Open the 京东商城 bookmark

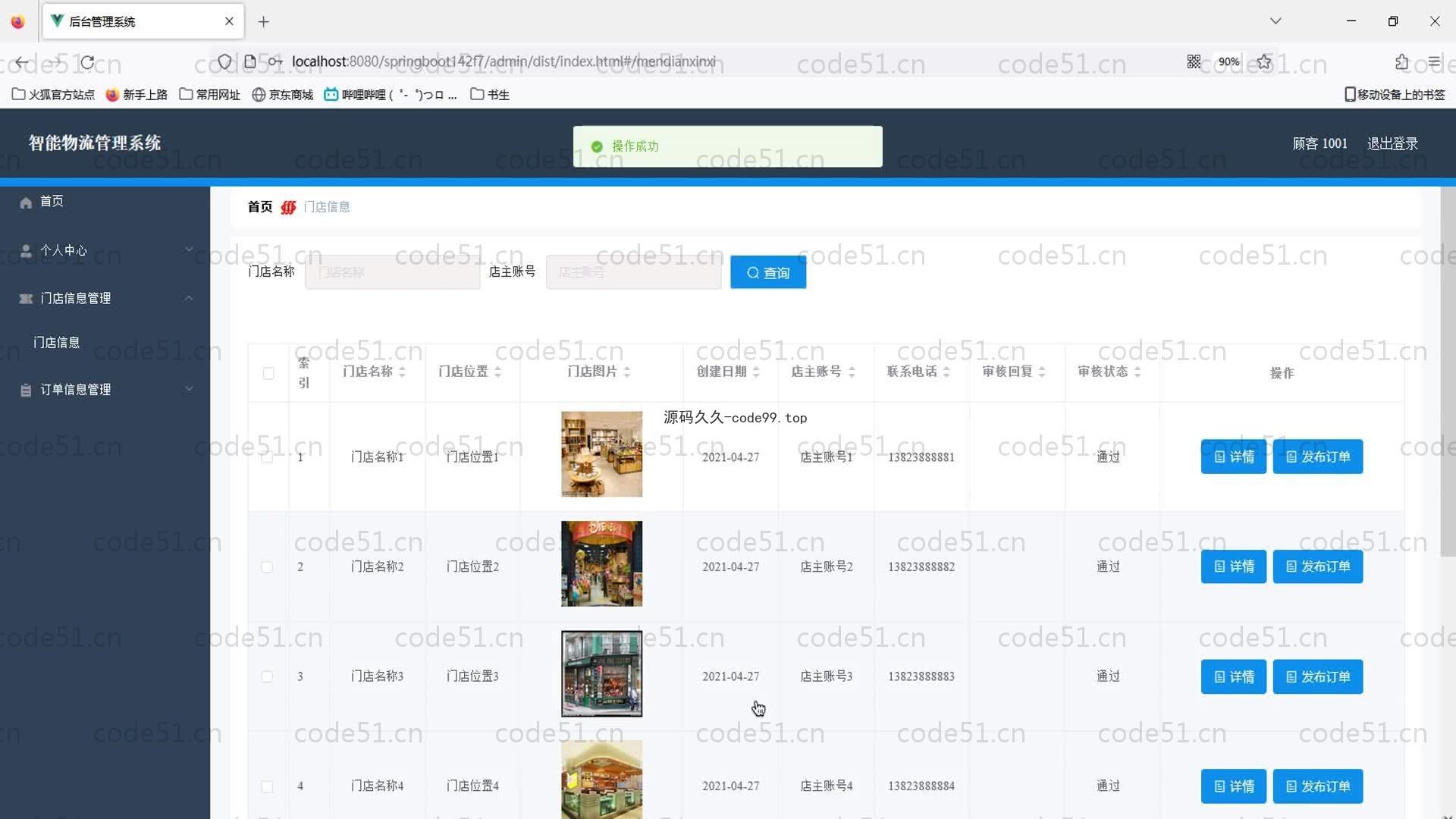click(x=283, y=95)
